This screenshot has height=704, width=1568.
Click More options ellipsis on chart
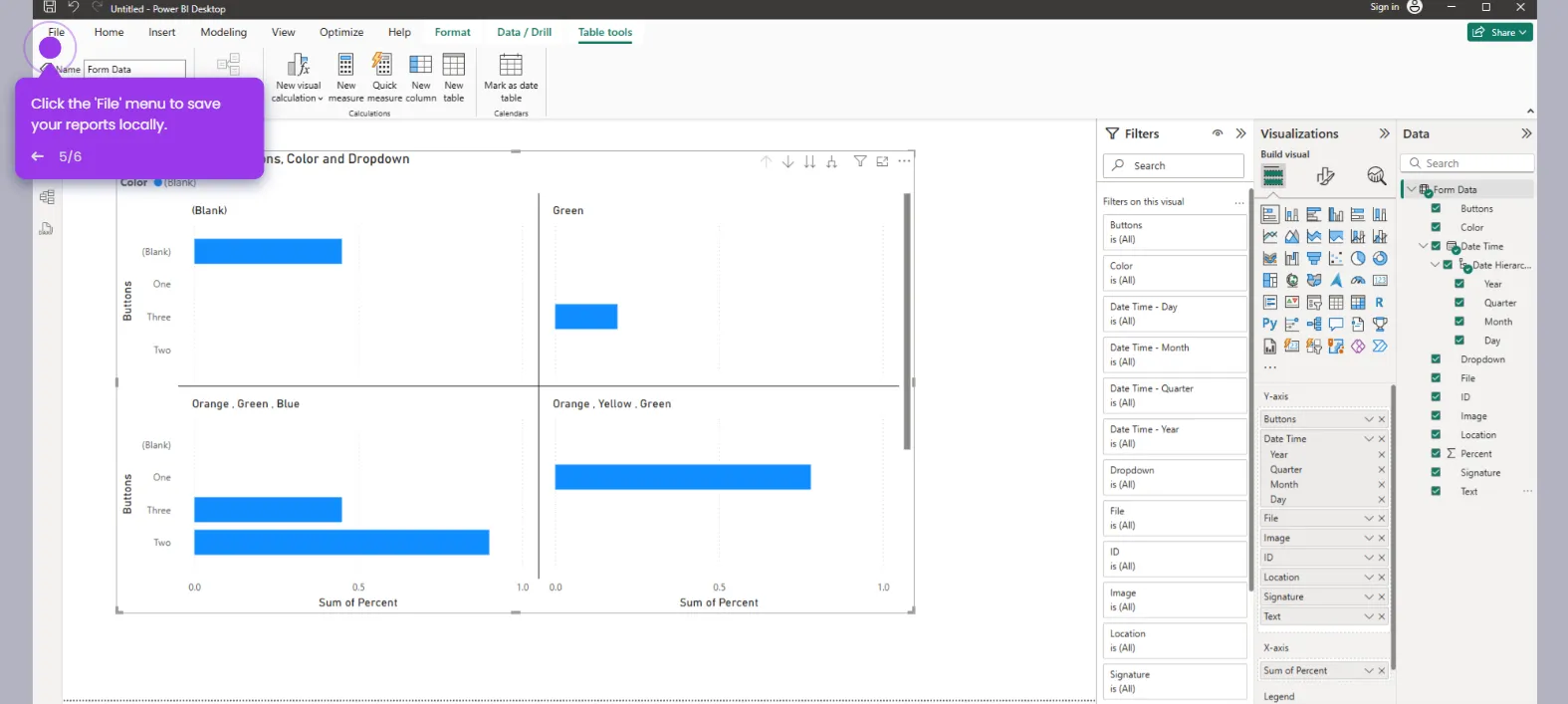[x=904, y=161]
